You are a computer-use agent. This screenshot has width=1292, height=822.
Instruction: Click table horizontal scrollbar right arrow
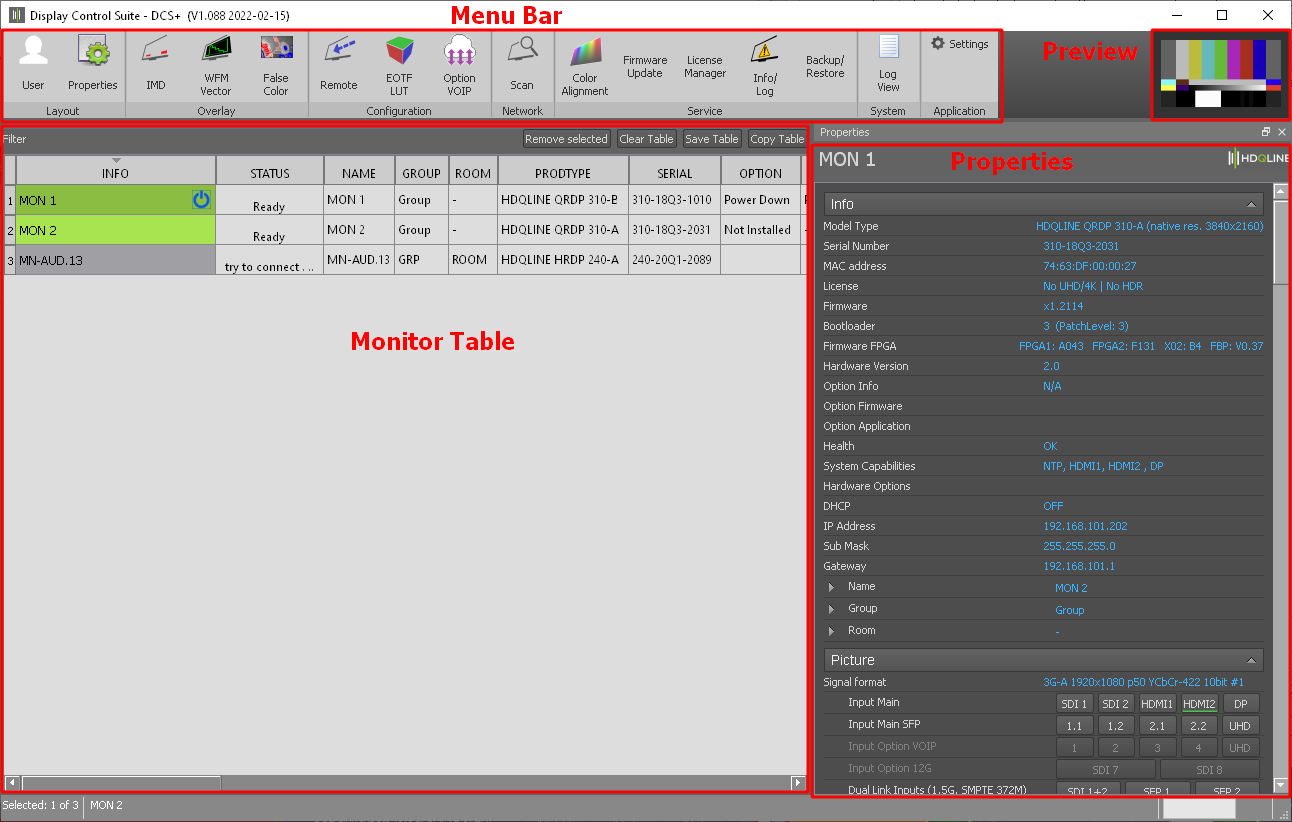(798, 783)
